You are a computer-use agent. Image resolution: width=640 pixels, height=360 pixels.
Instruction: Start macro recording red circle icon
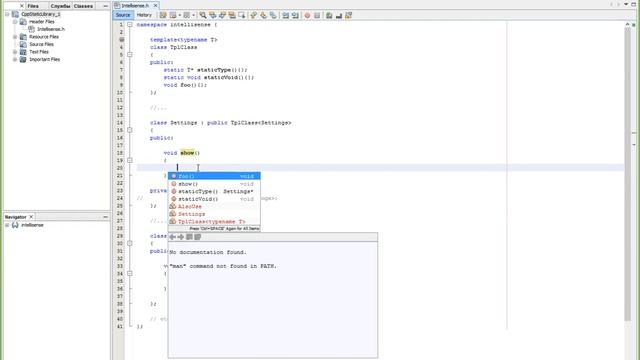(x=307, y=15)
